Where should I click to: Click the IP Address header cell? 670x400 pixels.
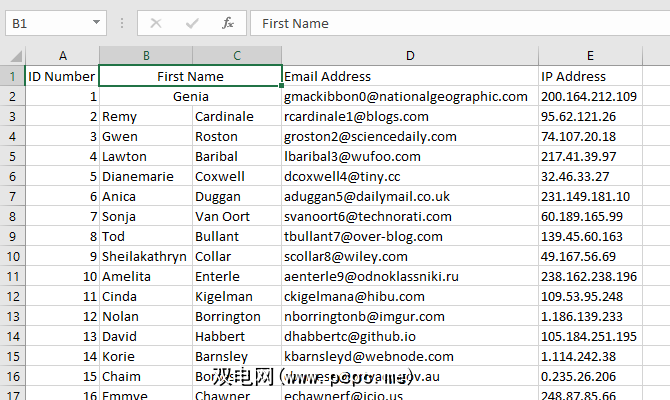tap(590, 76)
